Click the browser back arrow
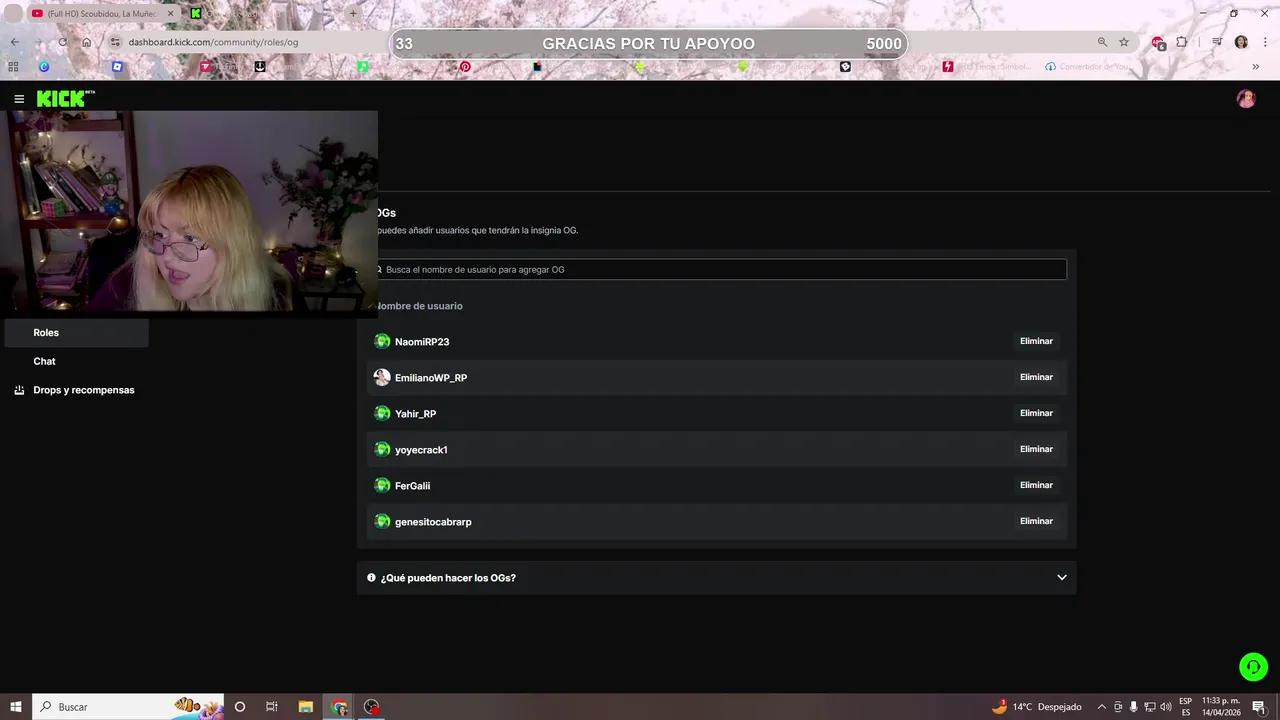 click(x=14, y=42)
